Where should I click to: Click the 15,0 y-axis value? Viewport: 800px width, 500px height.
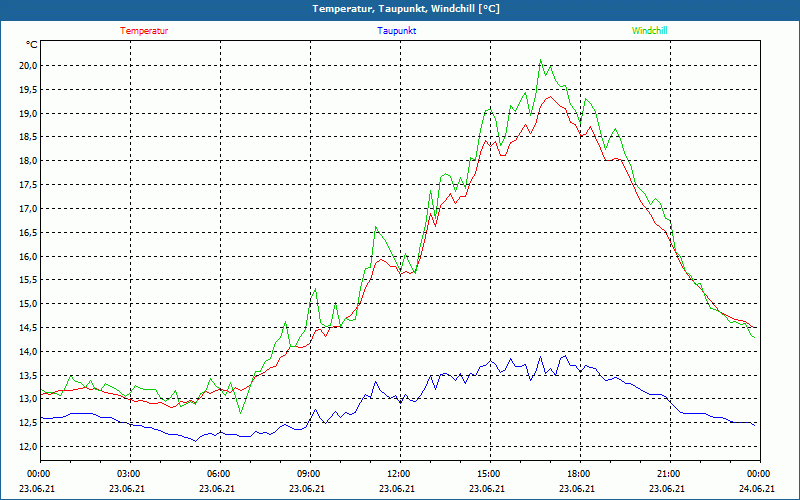click(x=29, y=304)
